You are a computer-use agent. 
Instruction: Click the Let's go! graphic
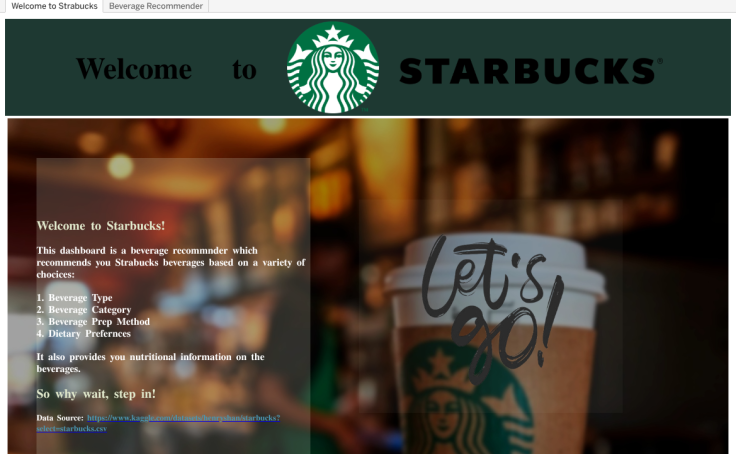pos(492,308)
